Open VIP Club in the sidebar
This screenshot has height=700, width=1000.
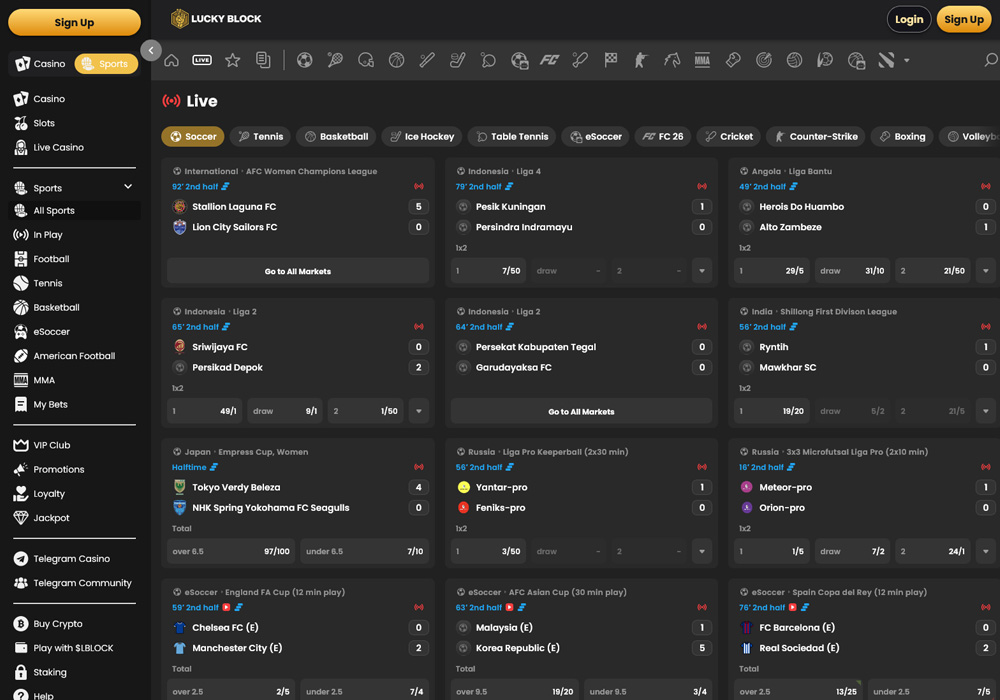pyautogui.click(x=52, y=445)
